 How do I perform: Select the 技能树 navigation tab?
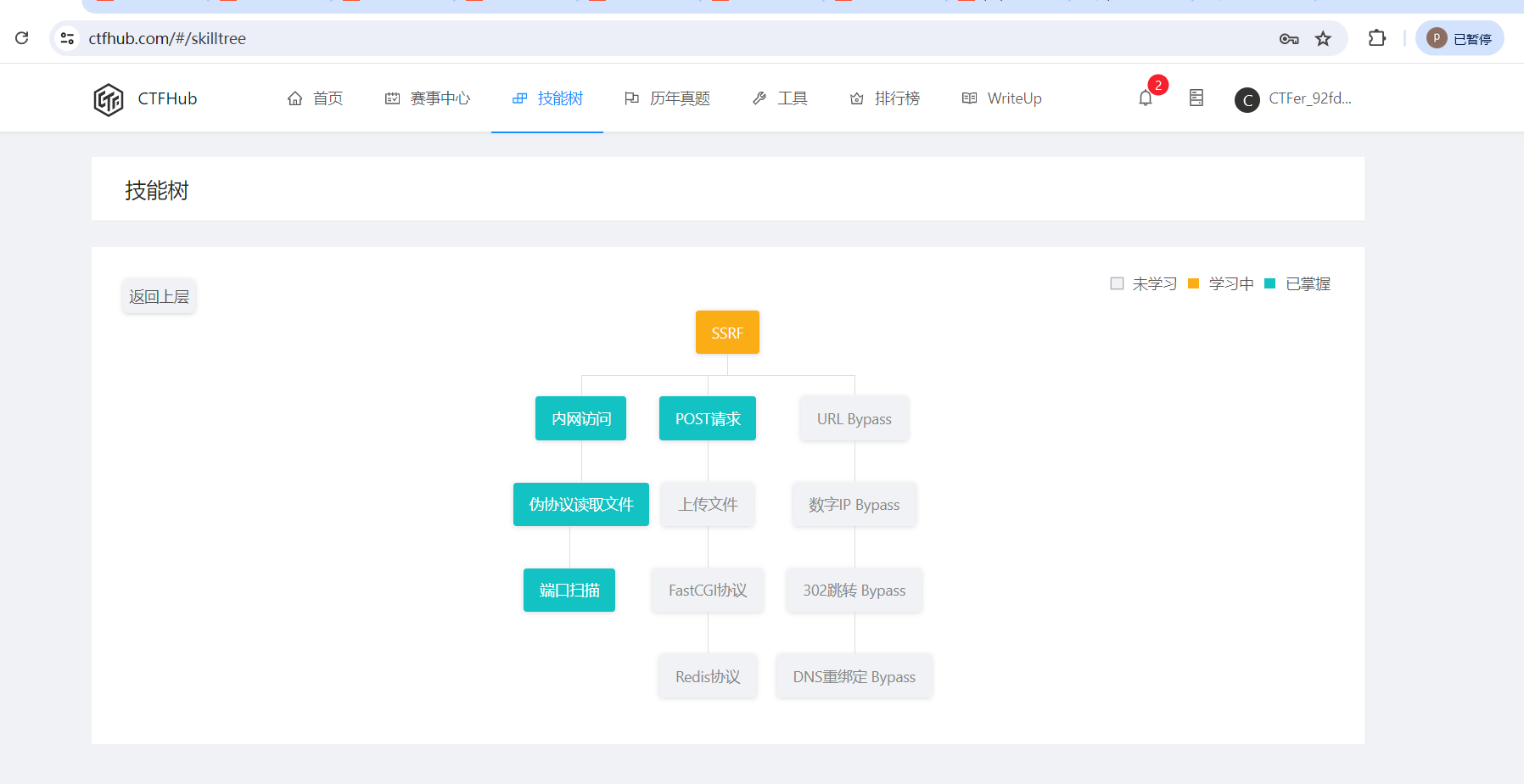tap(547, 98)
